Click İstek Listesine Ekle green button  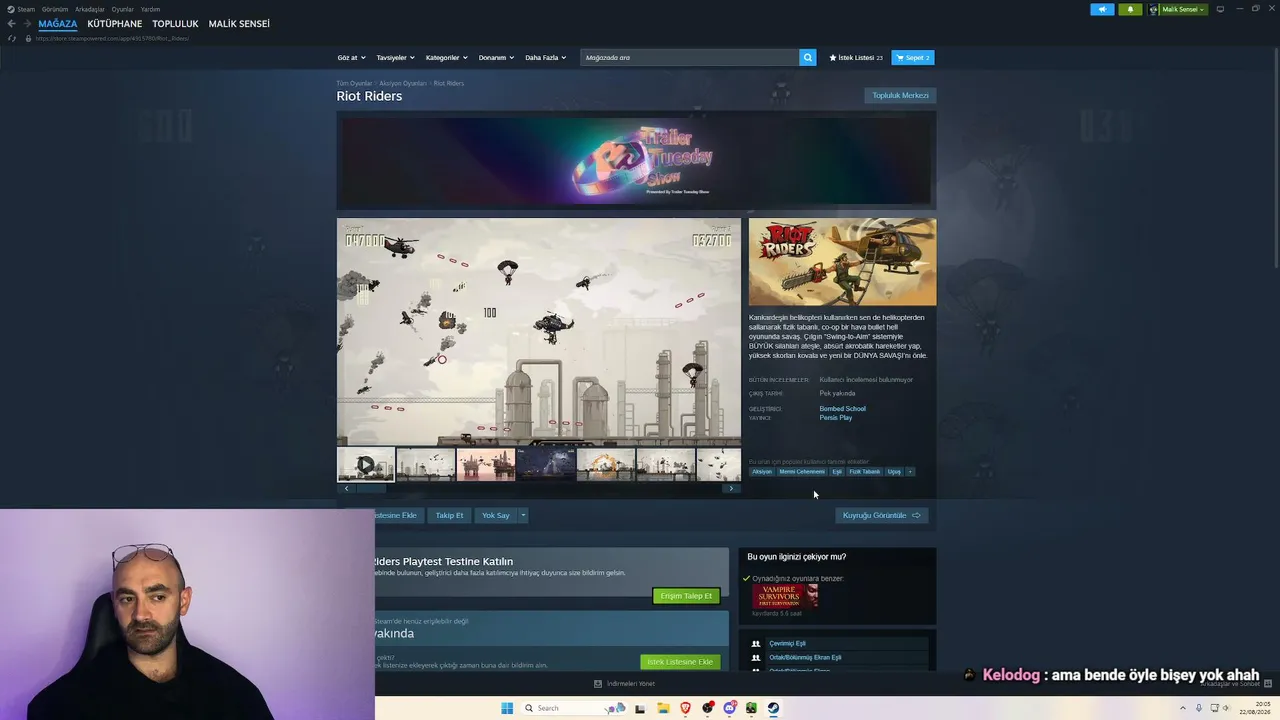680,662
